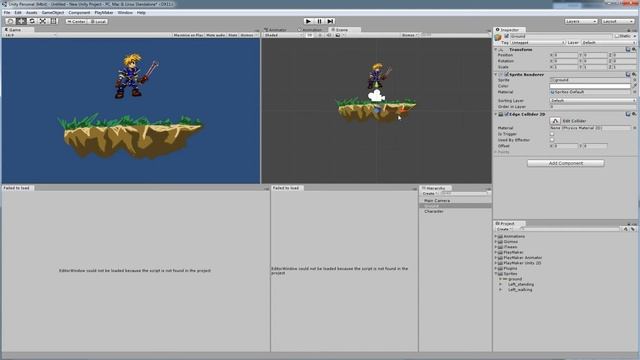The height and width of the screenshot is (360, 640).
Task: Select Main Camera in the Hierarchy
Action: pos(437,201)
